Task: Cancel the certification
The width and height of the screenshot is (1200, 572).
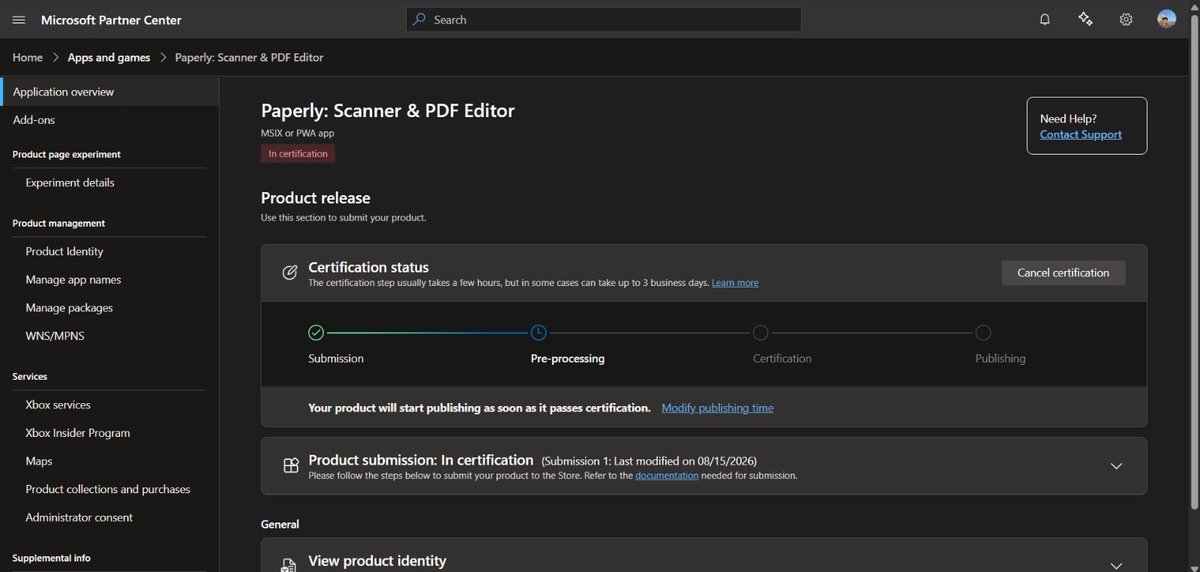Action: tap(1063, 273)
